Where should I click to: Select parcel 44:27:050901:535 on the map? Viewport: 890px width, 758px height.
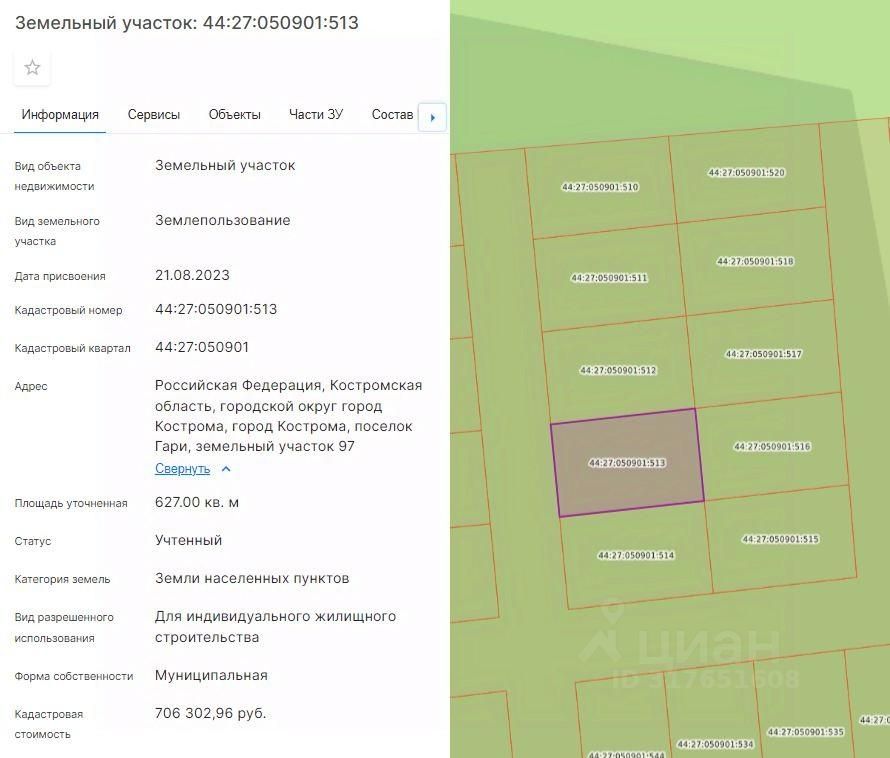805,732
